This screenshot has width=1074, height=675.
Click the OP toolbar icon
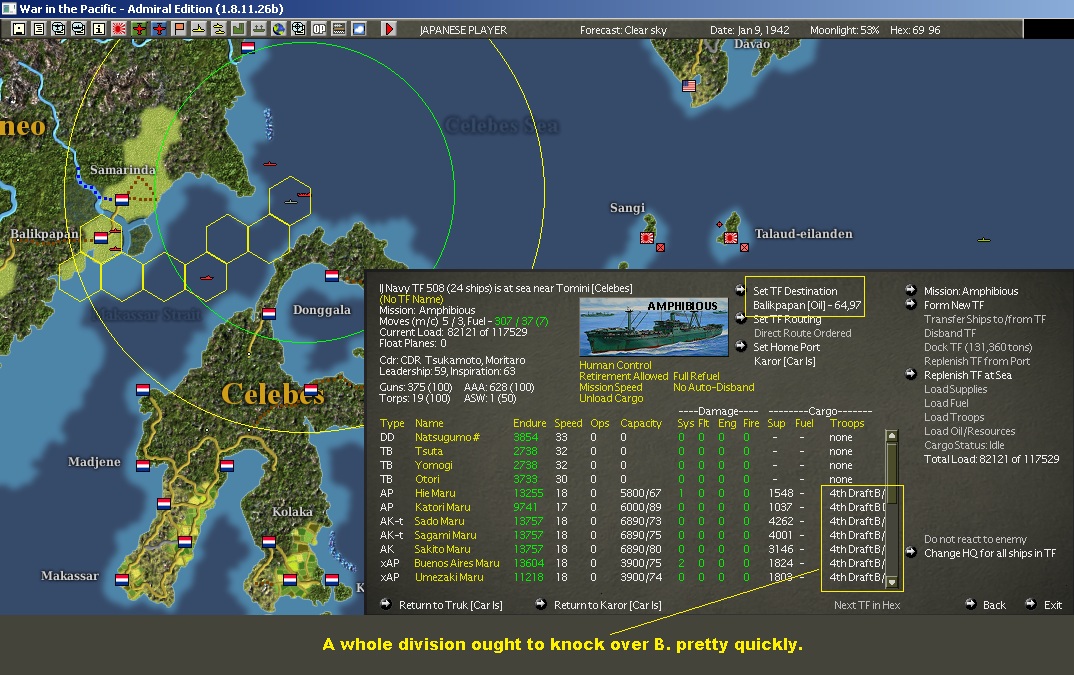(319, 29)
